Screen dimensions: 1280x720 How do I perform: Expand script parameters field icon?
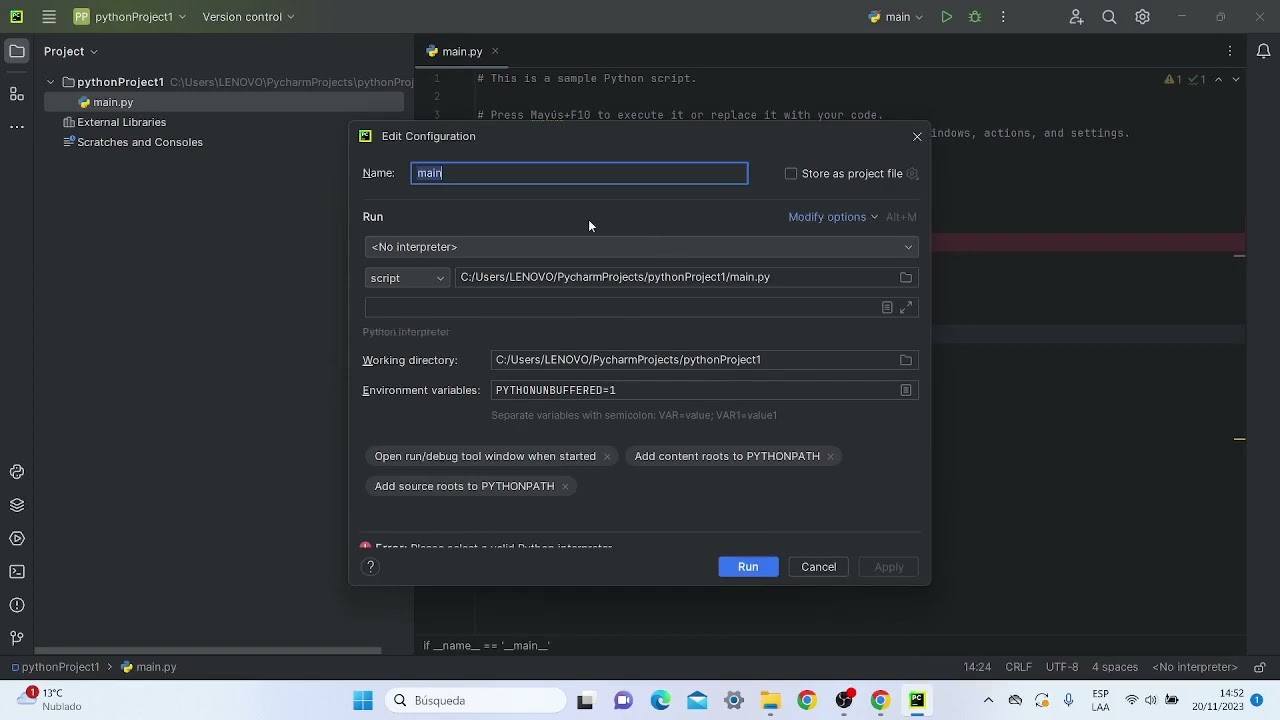point(906,307)
